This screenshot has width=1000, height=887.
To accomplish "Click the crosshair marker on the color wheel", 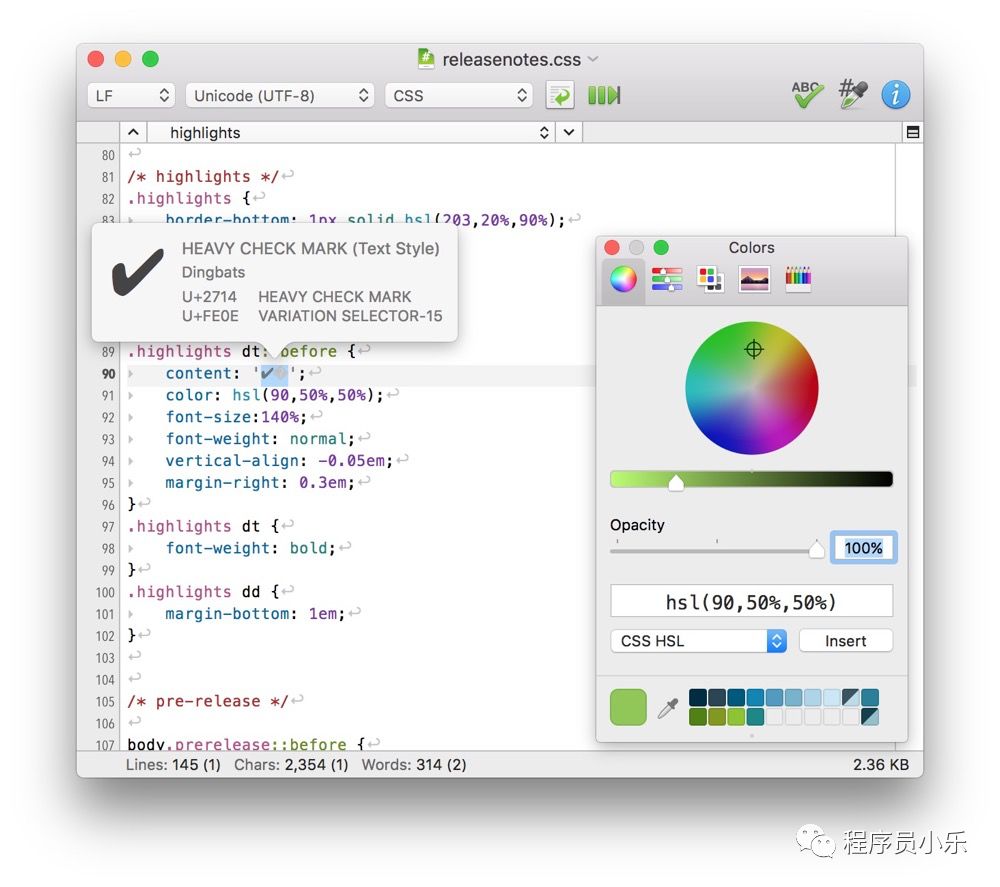I will coord(754,349).
